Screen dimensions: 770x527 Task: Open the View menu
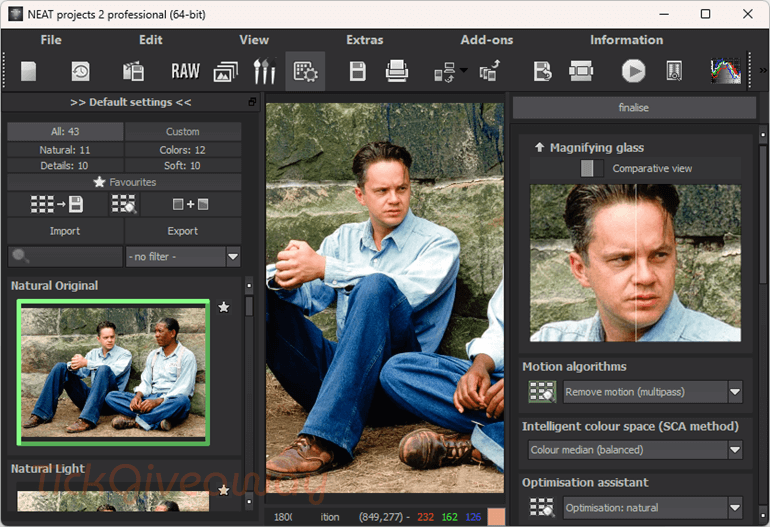pyautogui.click(x=254, y=40)
